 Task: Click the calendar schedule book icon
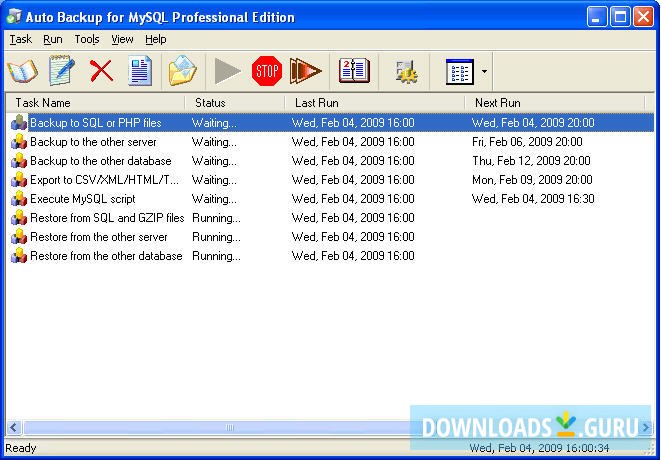pyautogui.click(x=354, y=70)
